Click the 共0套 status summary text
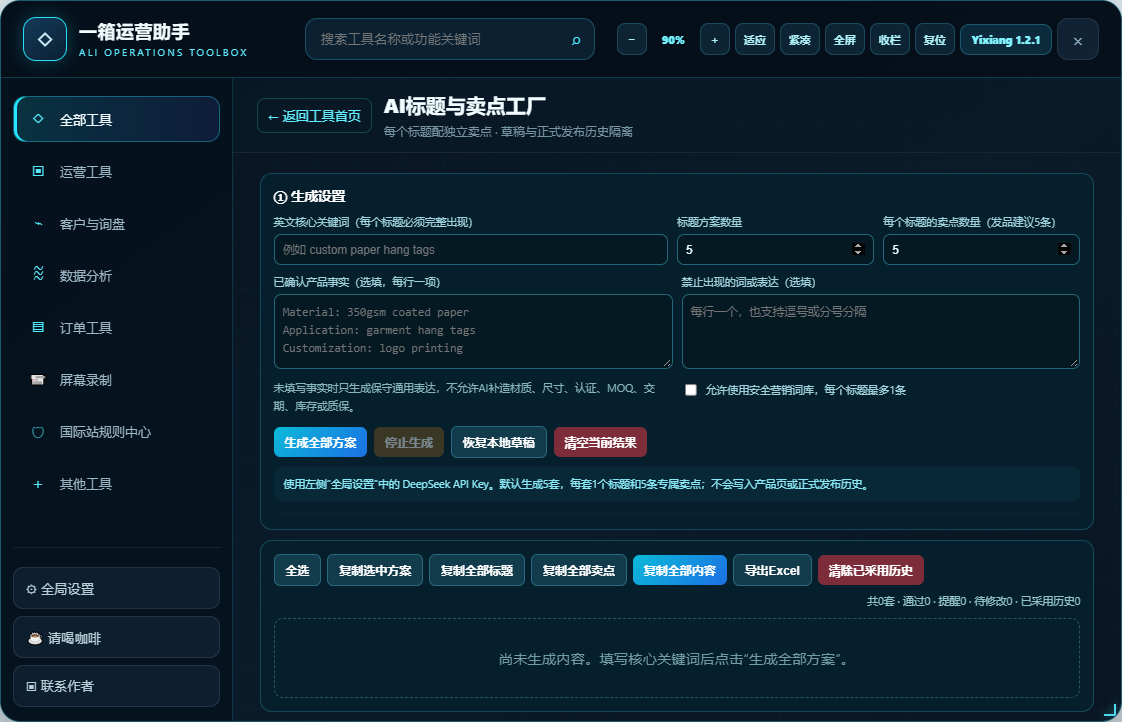 pyautogui.click(x=973, y=601)
